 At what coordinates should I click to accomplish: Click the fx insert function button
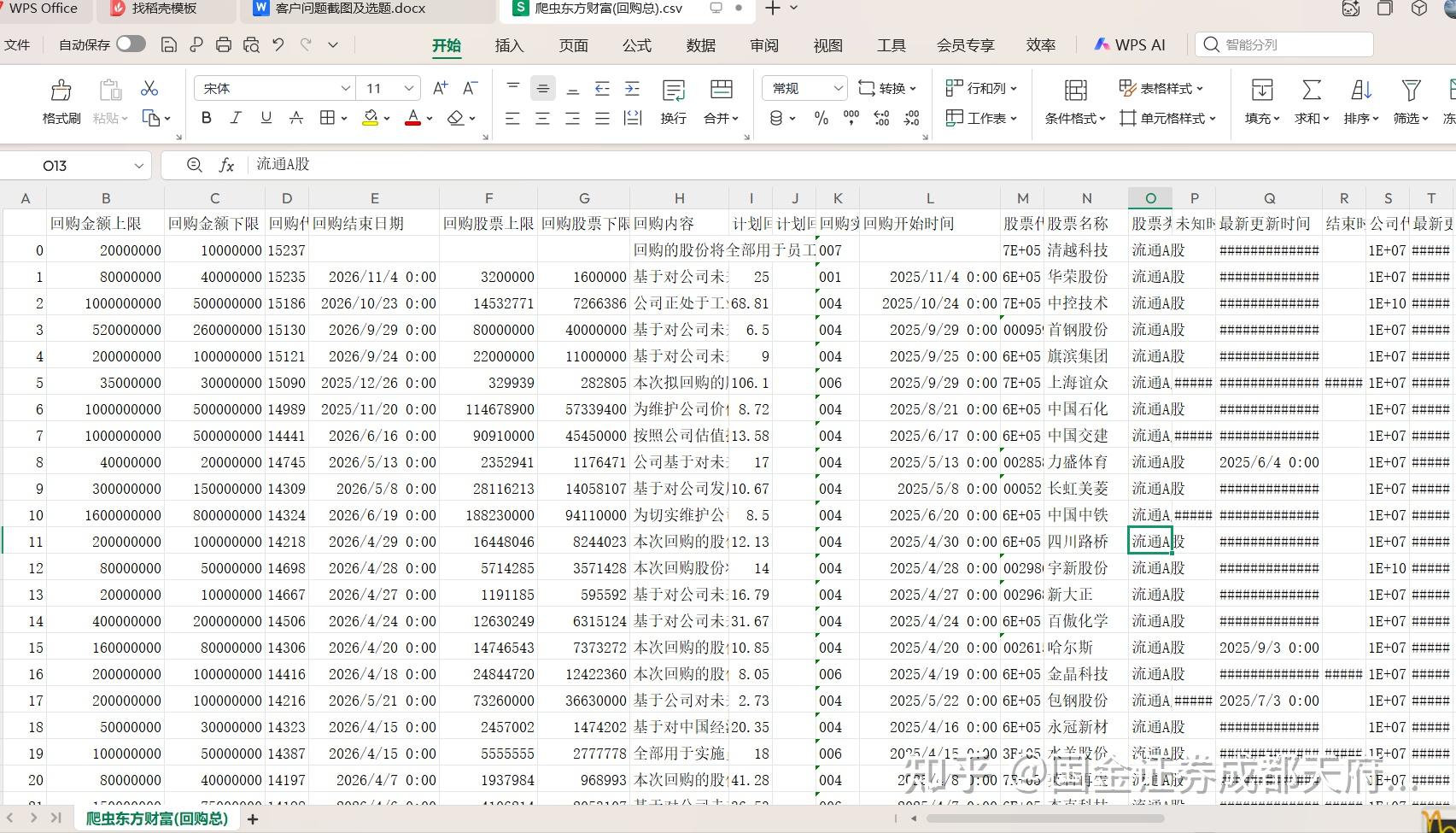pyautogui.click(x=226, y=165)
